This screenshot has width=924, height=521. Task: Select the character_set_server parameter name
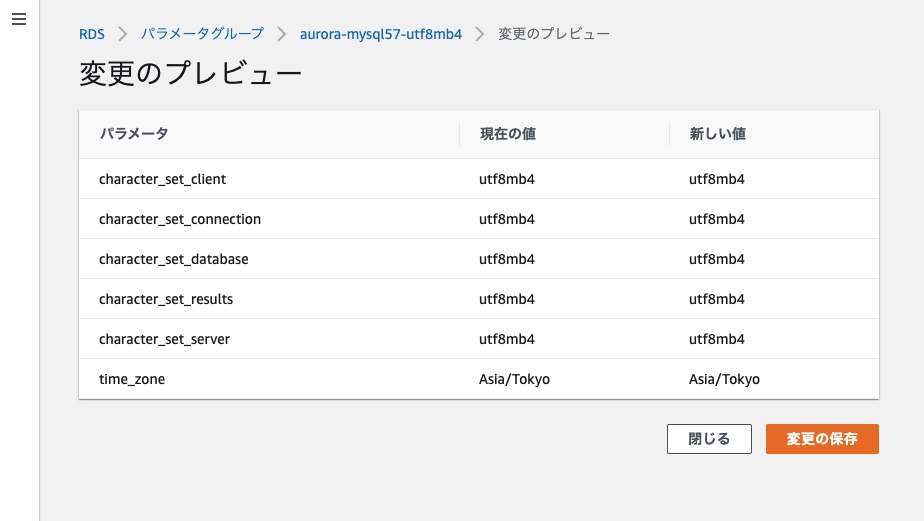(x=164, y=339)
